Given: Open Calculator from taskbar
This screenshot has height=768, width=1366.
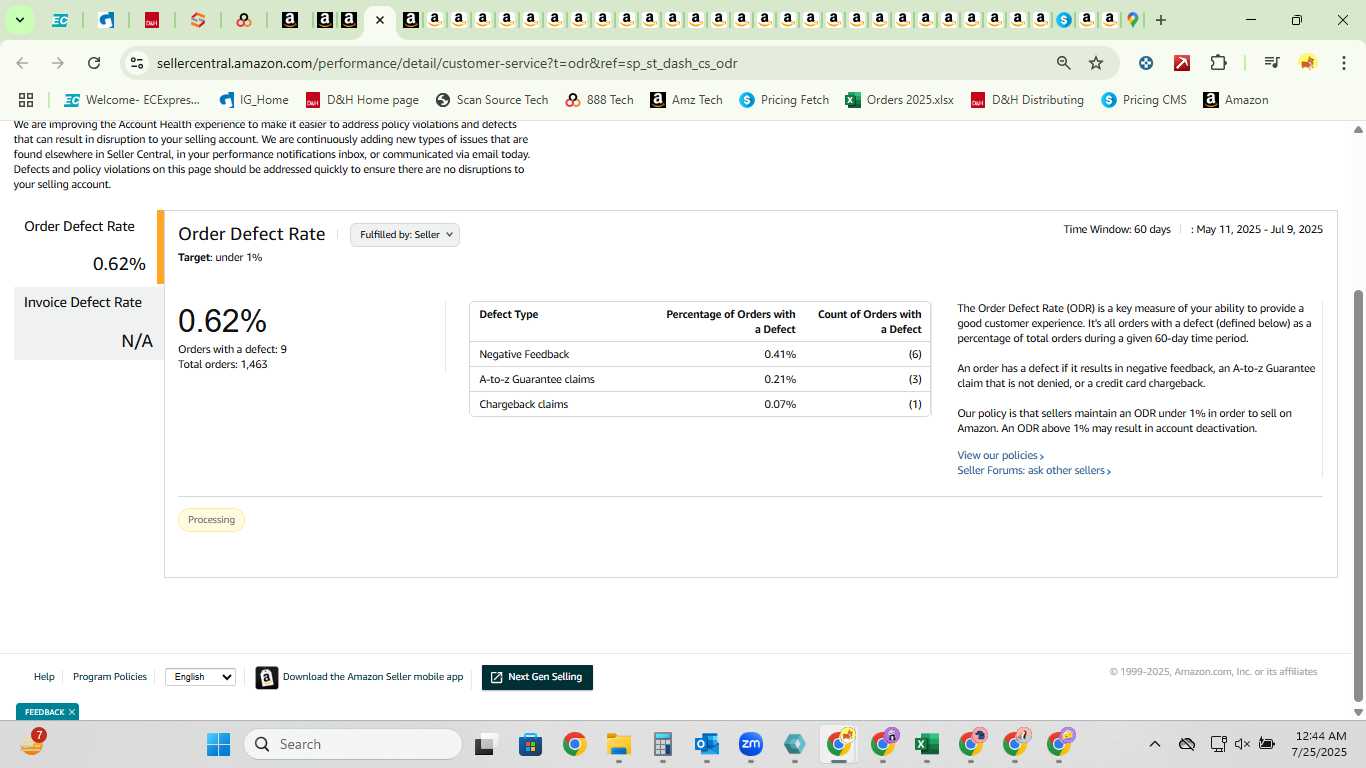Looking at the screenshot, I should (x=662, y=744).
